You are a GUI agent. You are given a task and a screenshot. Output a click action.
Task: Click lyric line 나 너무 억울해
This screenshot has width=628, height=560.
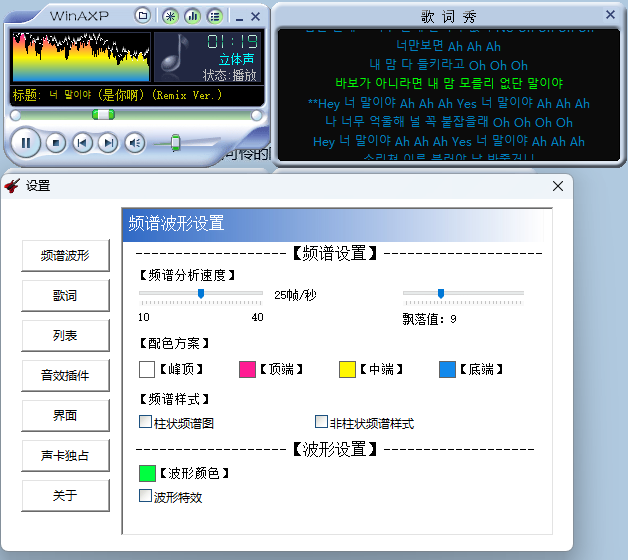[449, 122]
